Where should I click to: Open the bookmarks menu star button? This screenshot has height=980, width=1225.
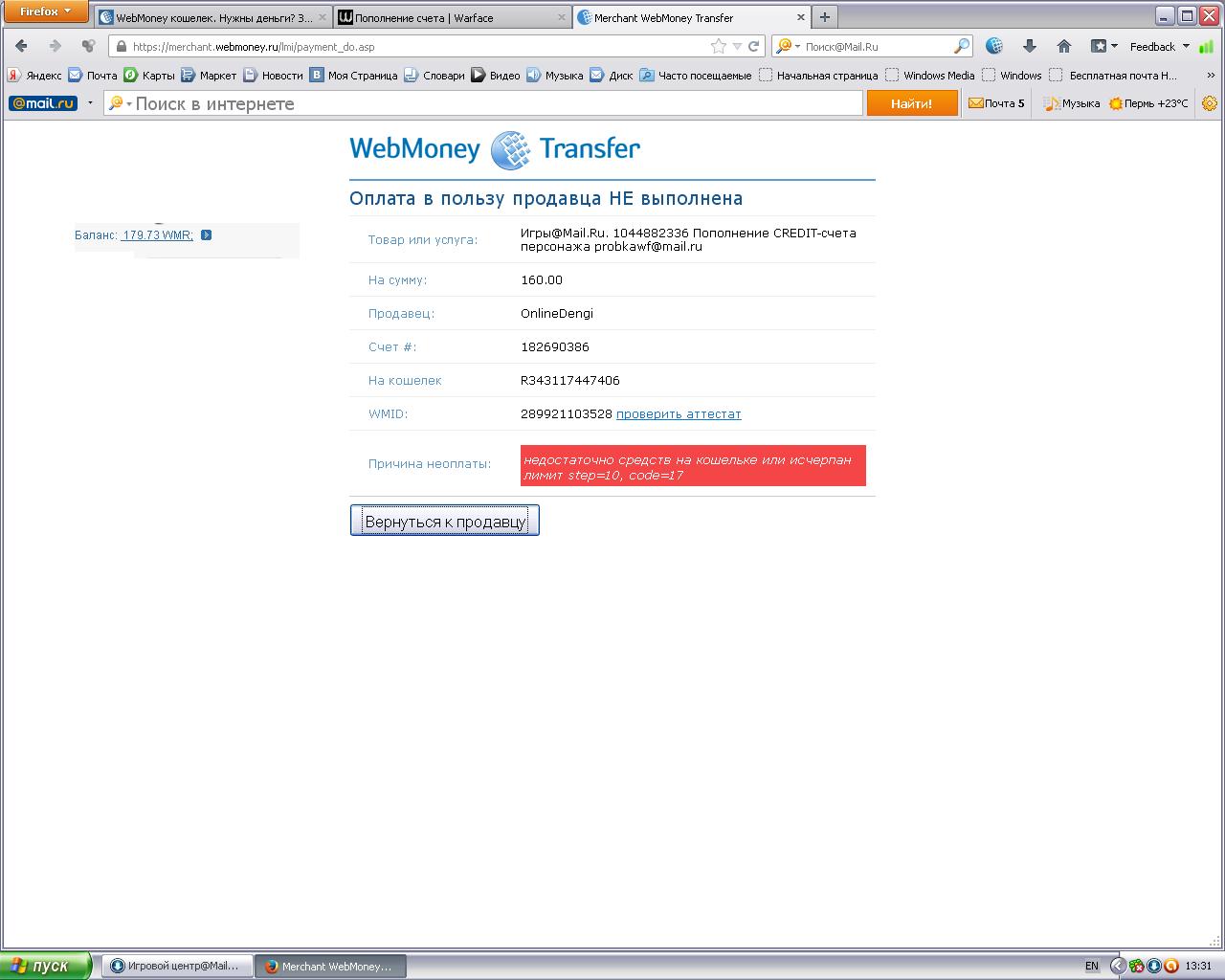click(1104, 46)
